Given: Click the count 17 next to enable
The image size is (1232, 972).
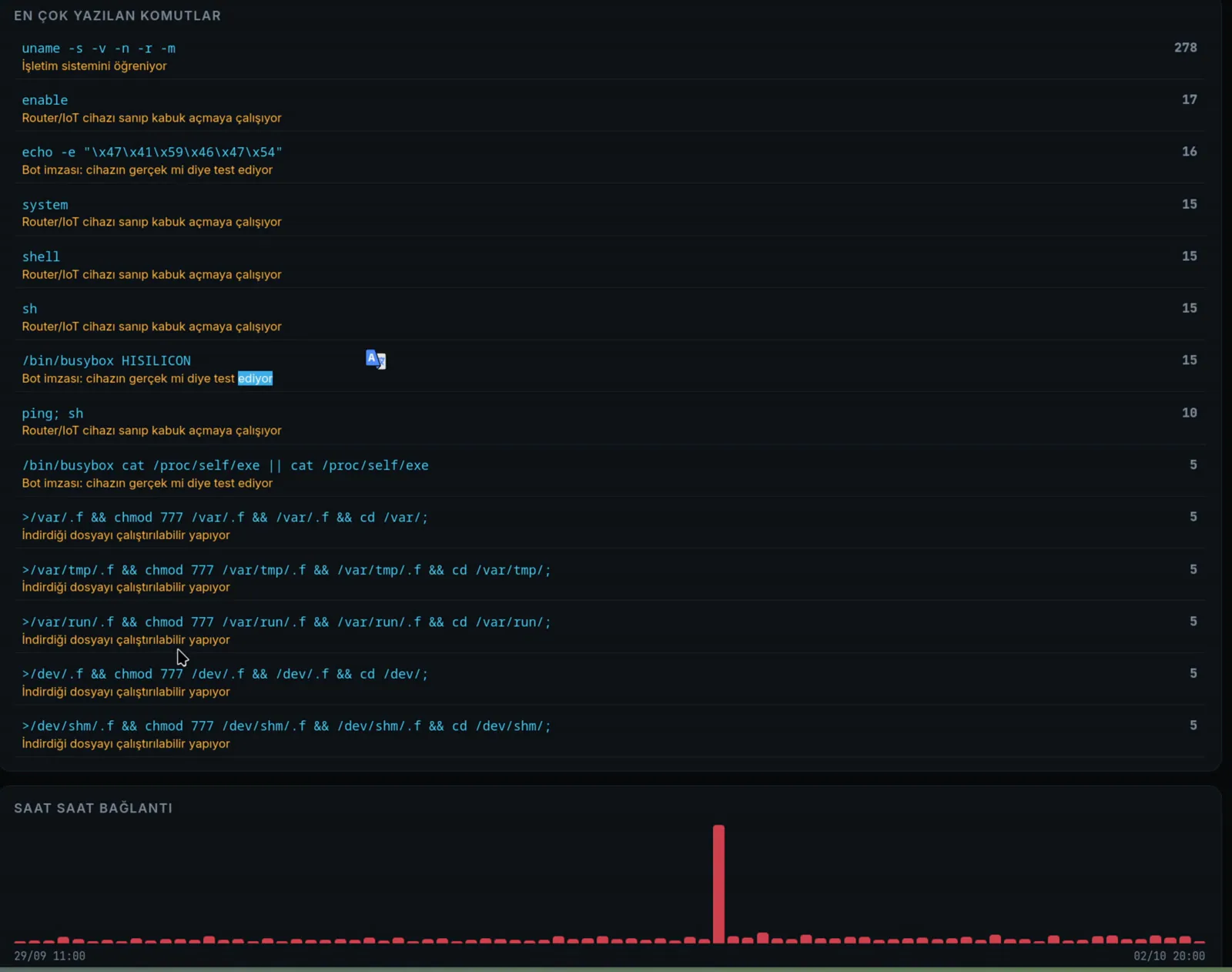Looking at the screenshot, I should (x=1189, y=99).
